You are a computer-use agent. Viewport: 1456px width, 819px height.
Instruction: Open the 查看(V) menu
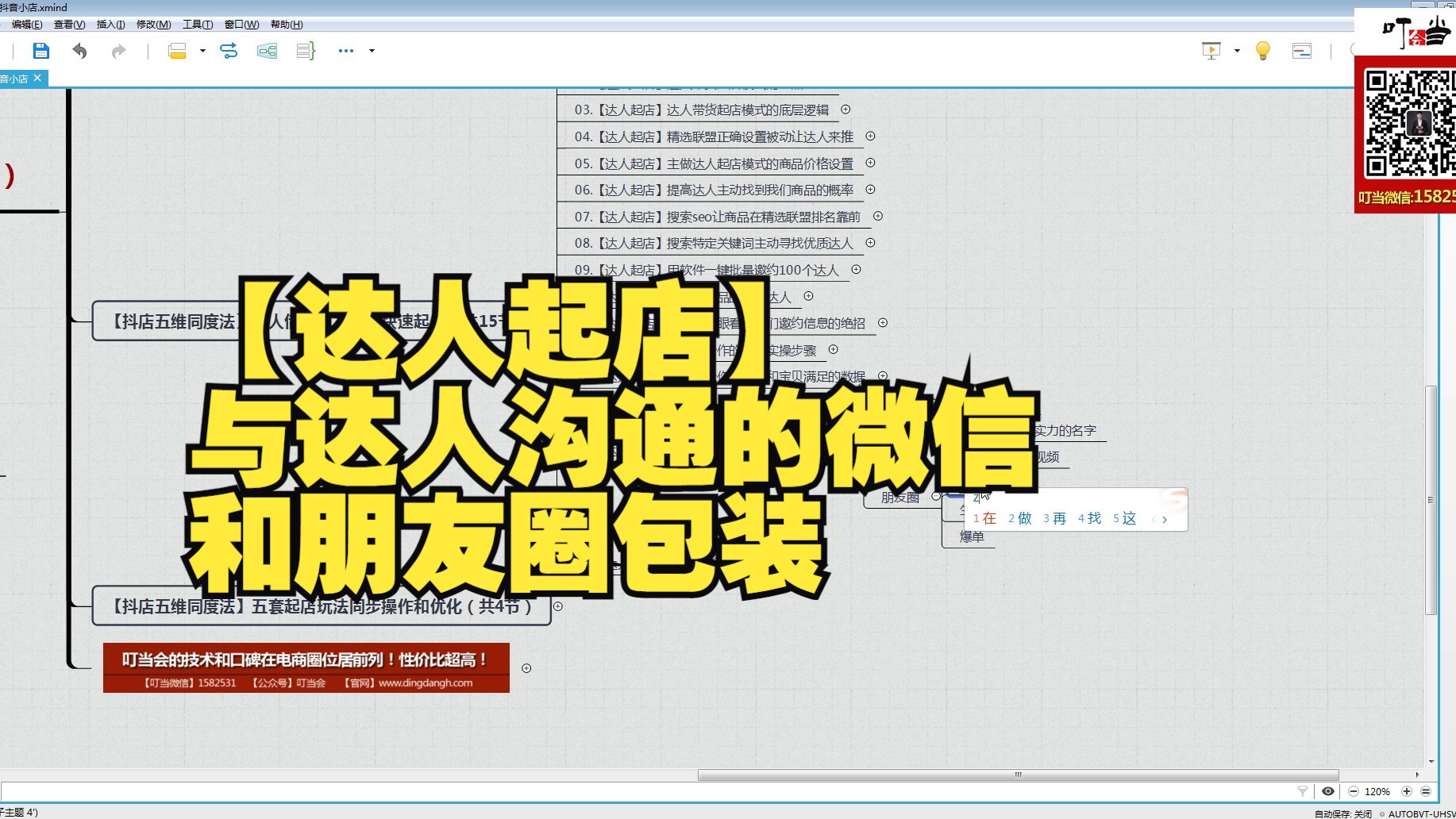(69, 25)
